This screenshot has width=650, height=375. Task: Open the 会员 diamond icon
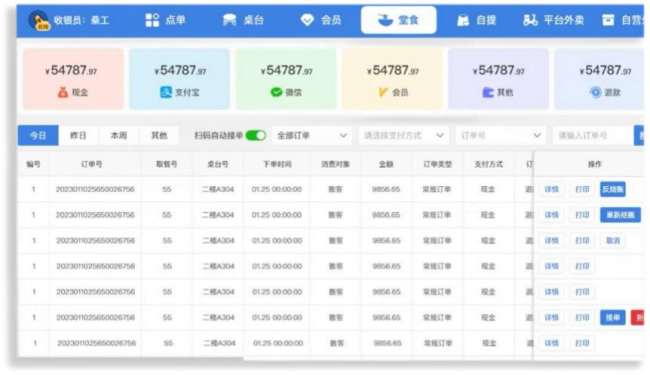307,20
